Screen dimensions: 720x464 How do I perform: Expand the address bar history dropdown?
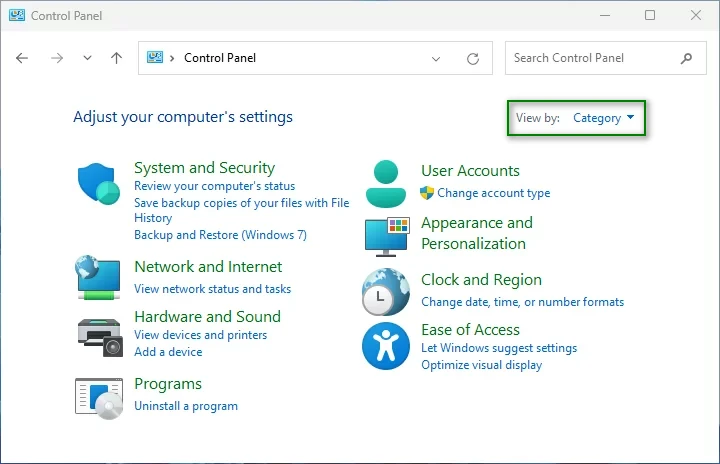(436, 59)
